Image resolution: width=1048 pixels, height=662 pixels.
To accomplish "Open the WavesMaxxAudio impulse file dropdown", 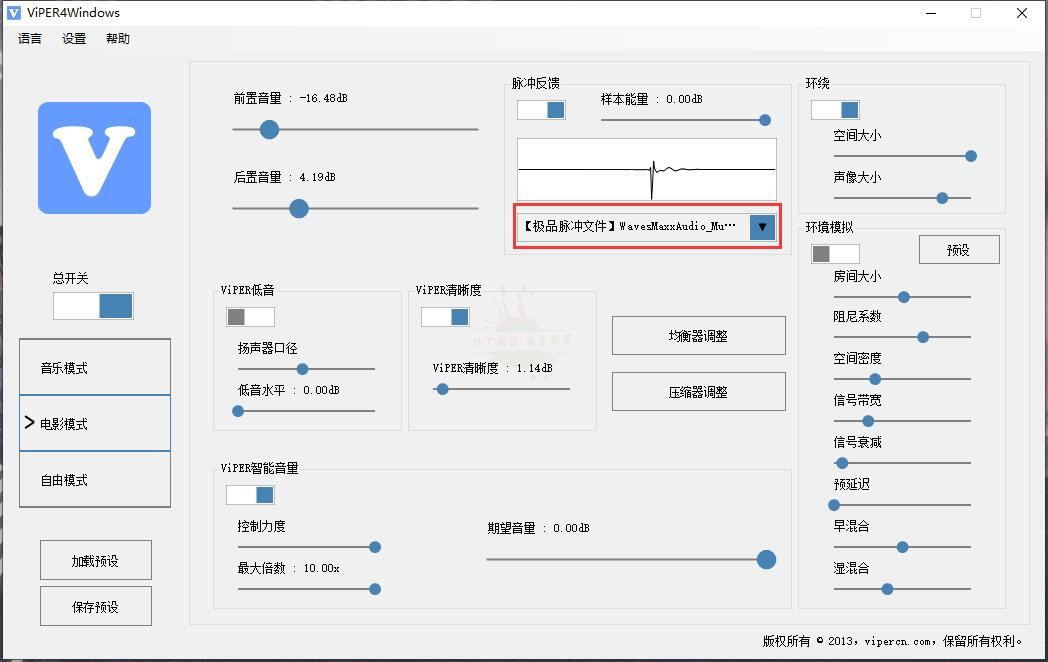I will (762, 227).
